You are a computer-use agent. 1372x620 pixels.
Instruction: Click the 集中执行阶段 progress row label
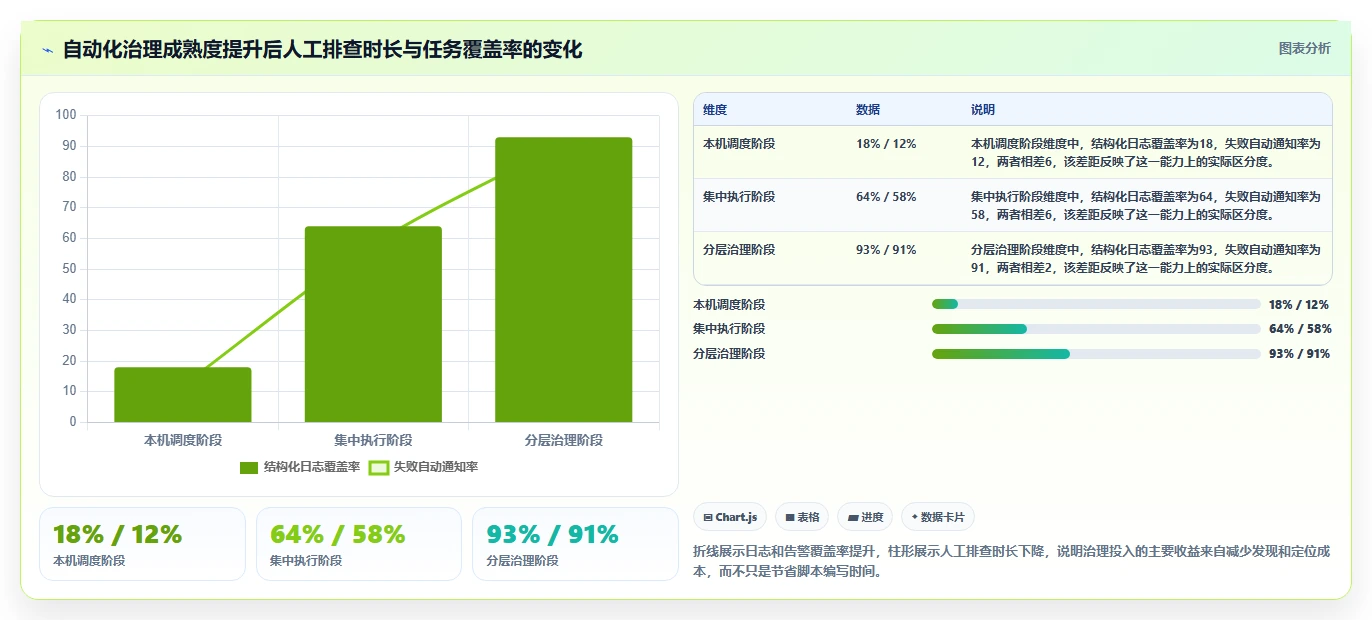pyautogui.click(x=729, y=329)
